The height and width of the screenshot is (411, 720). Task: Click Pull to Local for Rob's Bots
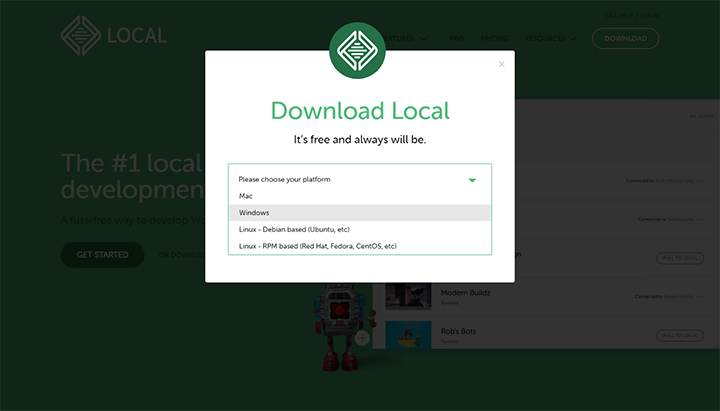(679, 335)
